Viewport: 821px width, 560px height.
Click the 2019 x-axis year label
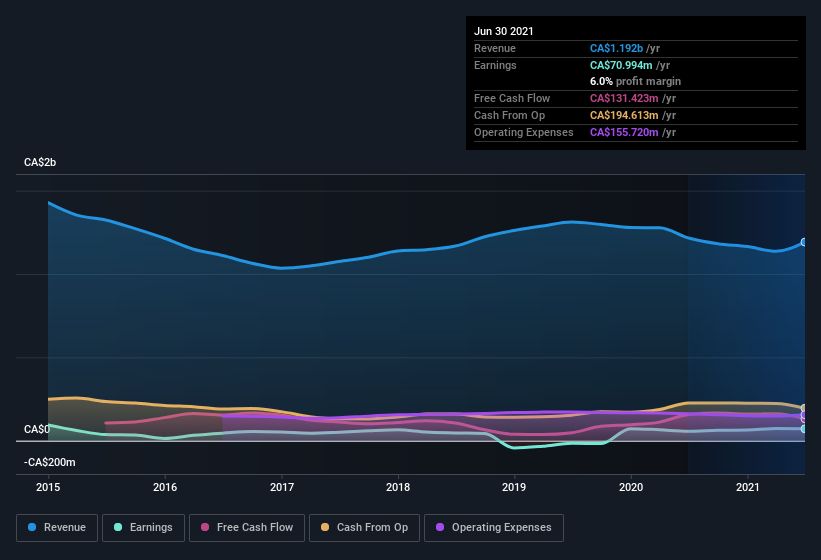coord(514,487)
